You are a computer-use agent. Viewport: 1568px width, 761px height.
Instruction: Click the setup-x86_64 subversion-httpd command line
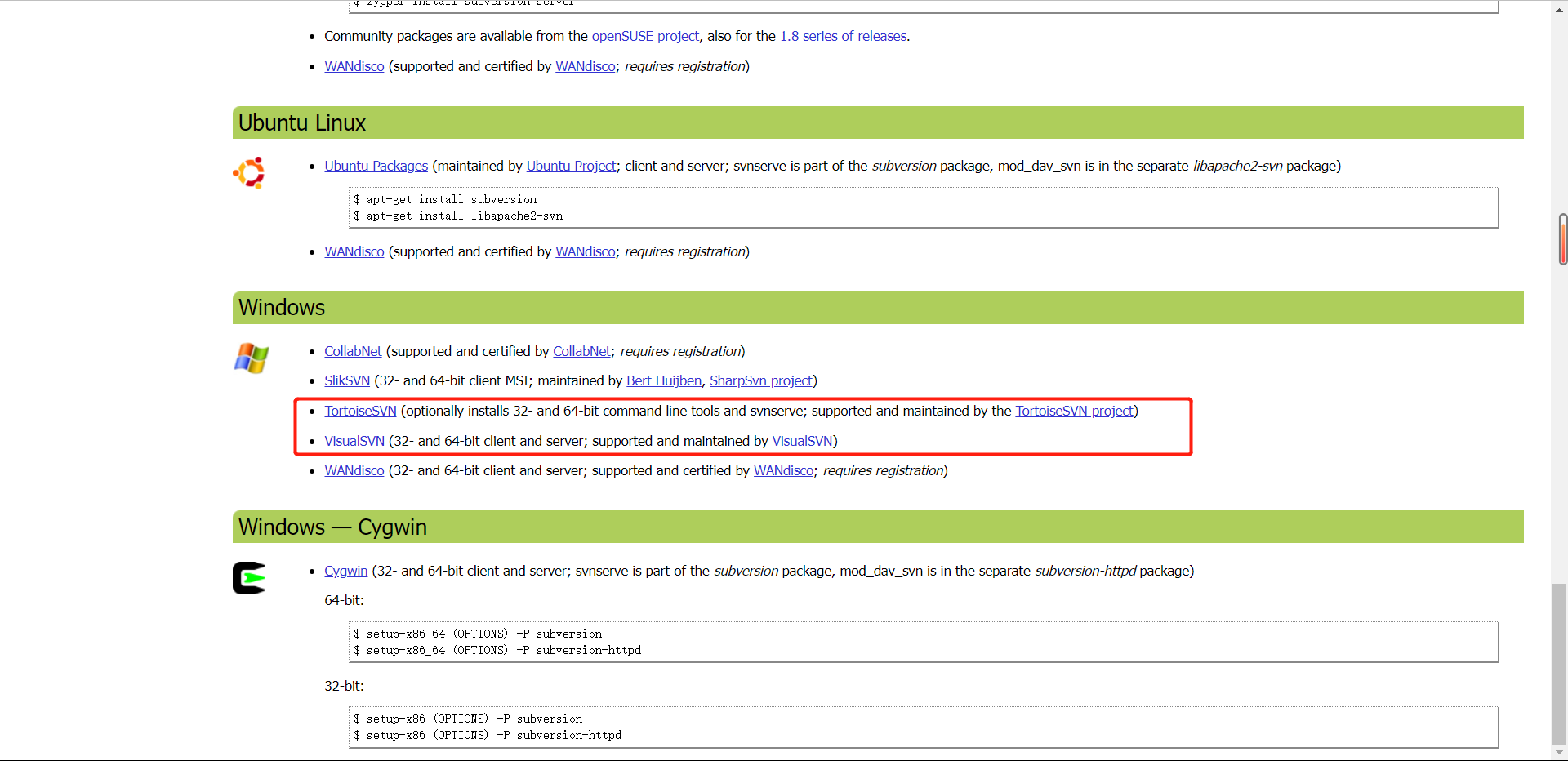point(497,650)
